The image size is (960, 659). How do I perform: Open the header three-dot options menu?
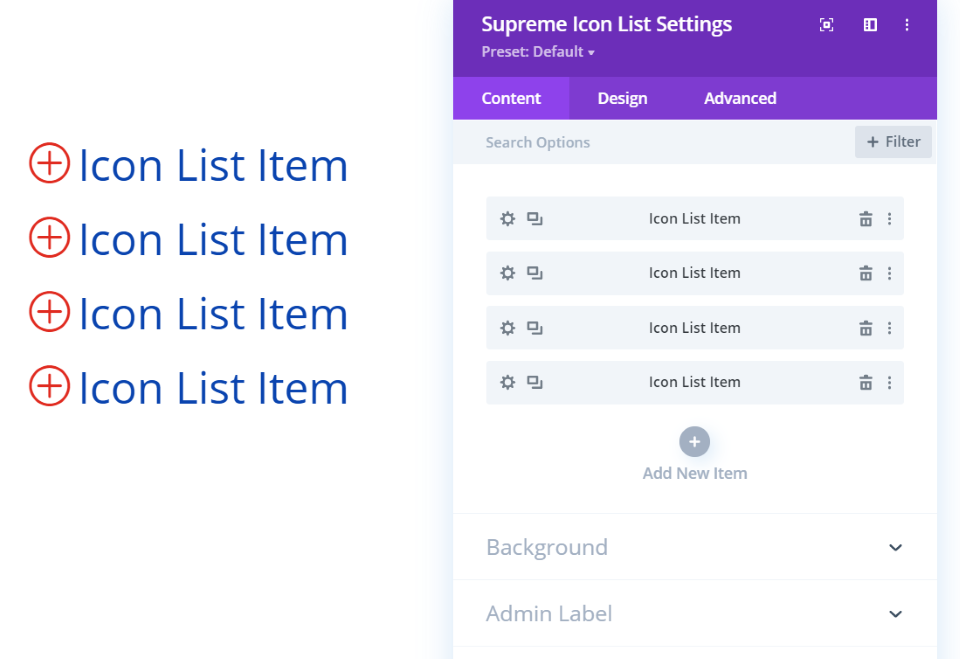(x=907, y=24)
